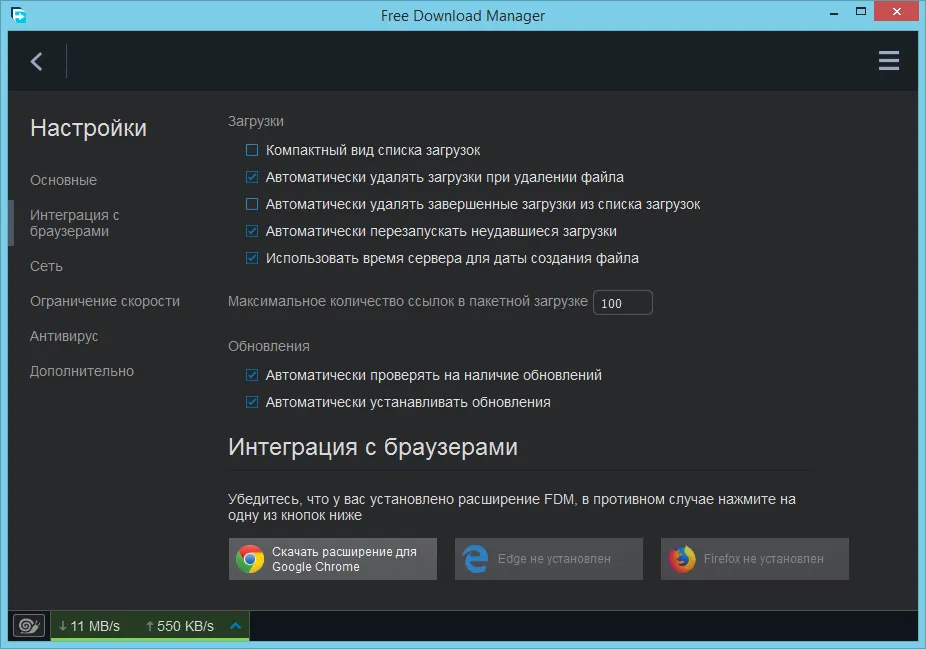Disable automatic restart of failed downloads
926x649 pixels.
(x=252, y=231)
